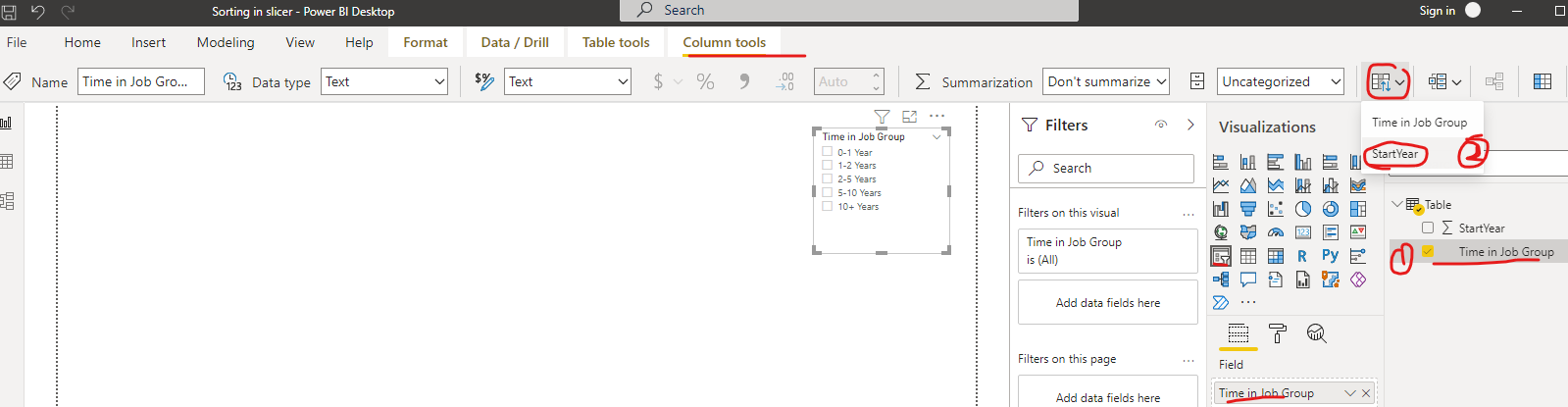Click Sign in link
Image resolution: width=1568 pixels, height=407 pixels.
click(1437, 11)
